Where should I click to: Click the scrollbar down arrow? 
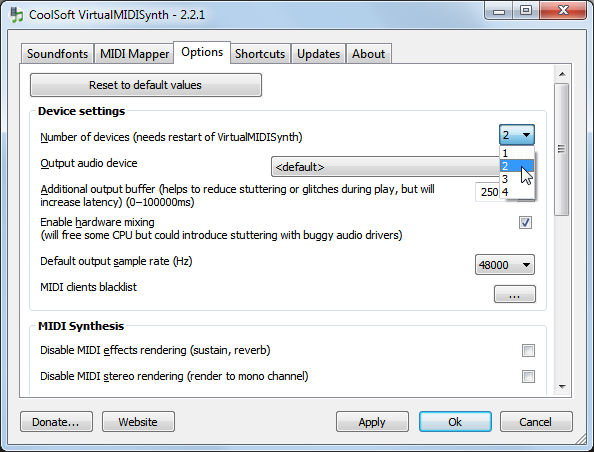coord(562,387)
